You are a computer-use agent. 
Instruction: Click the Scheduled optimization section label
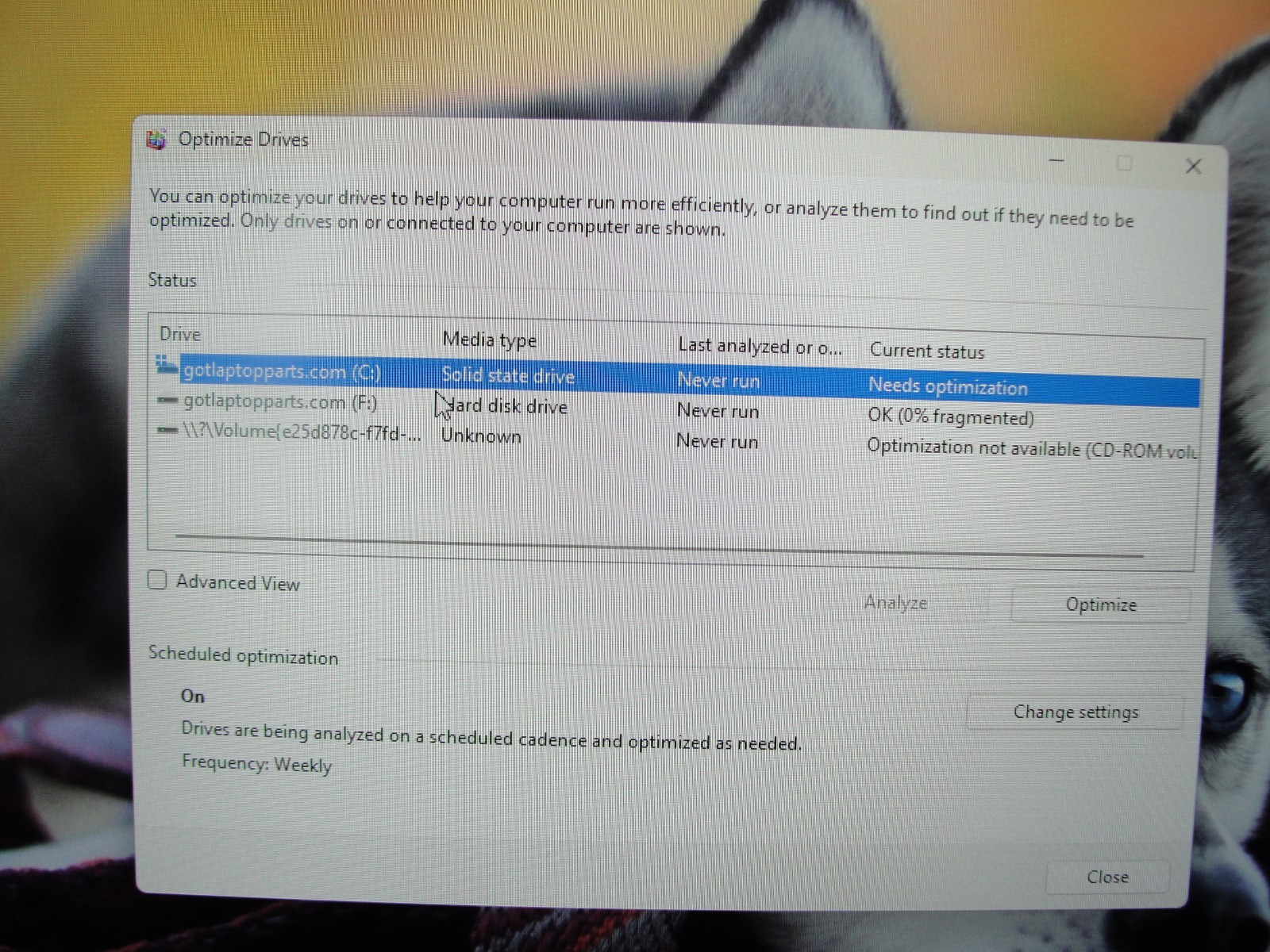point(243,655)
